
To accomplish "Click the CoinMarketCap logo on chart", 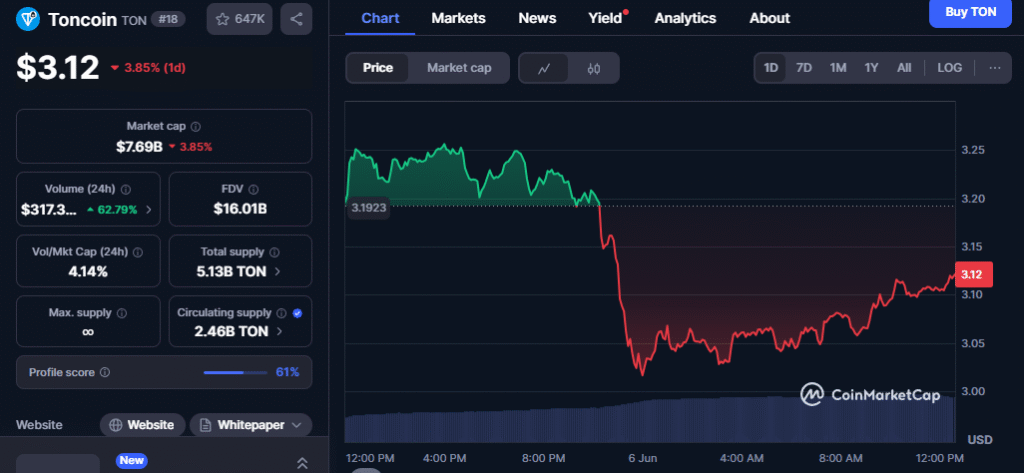I will click(871, 395).
